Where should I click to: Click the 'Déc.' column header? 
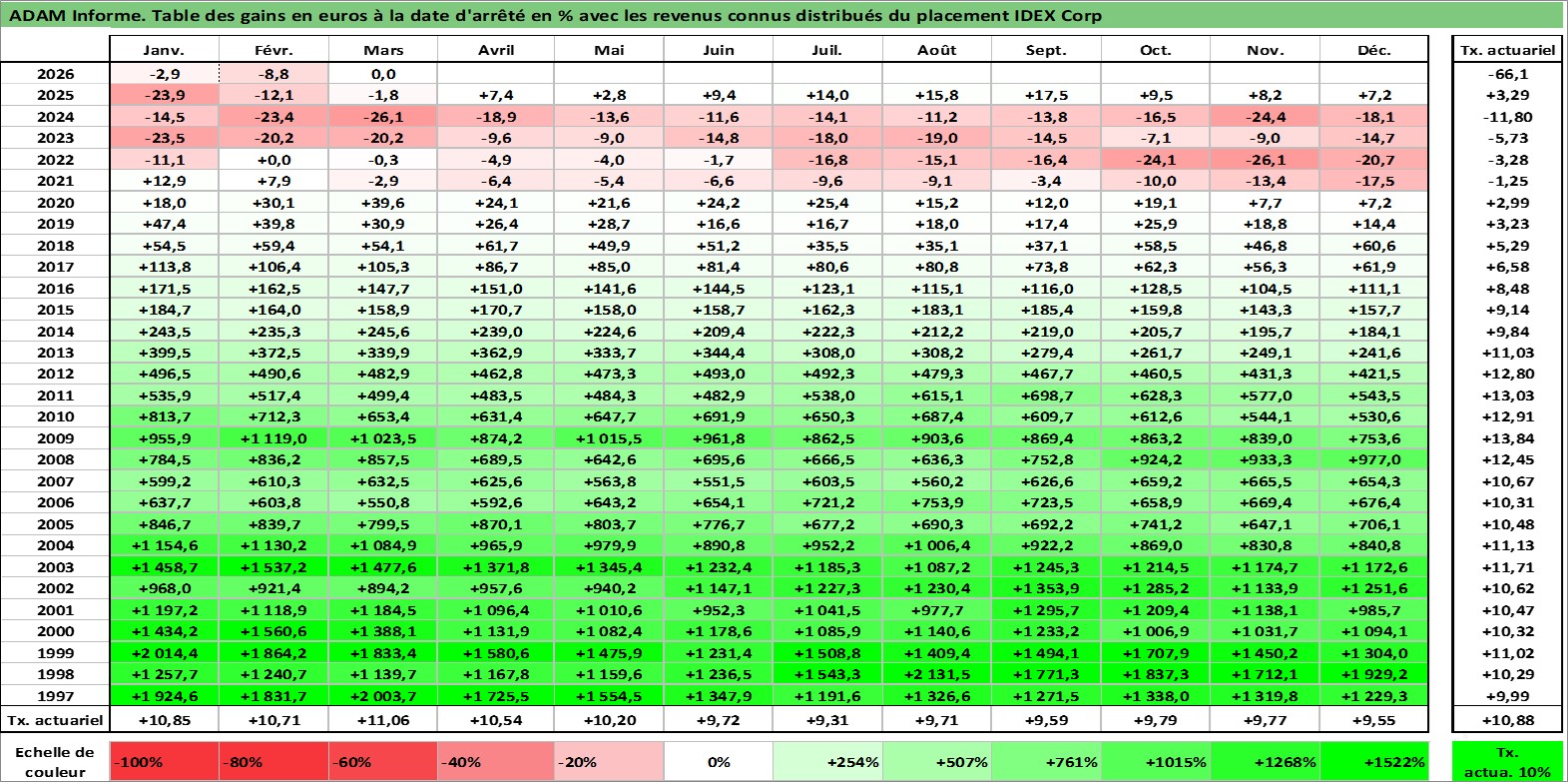(x=1373, y=50)
